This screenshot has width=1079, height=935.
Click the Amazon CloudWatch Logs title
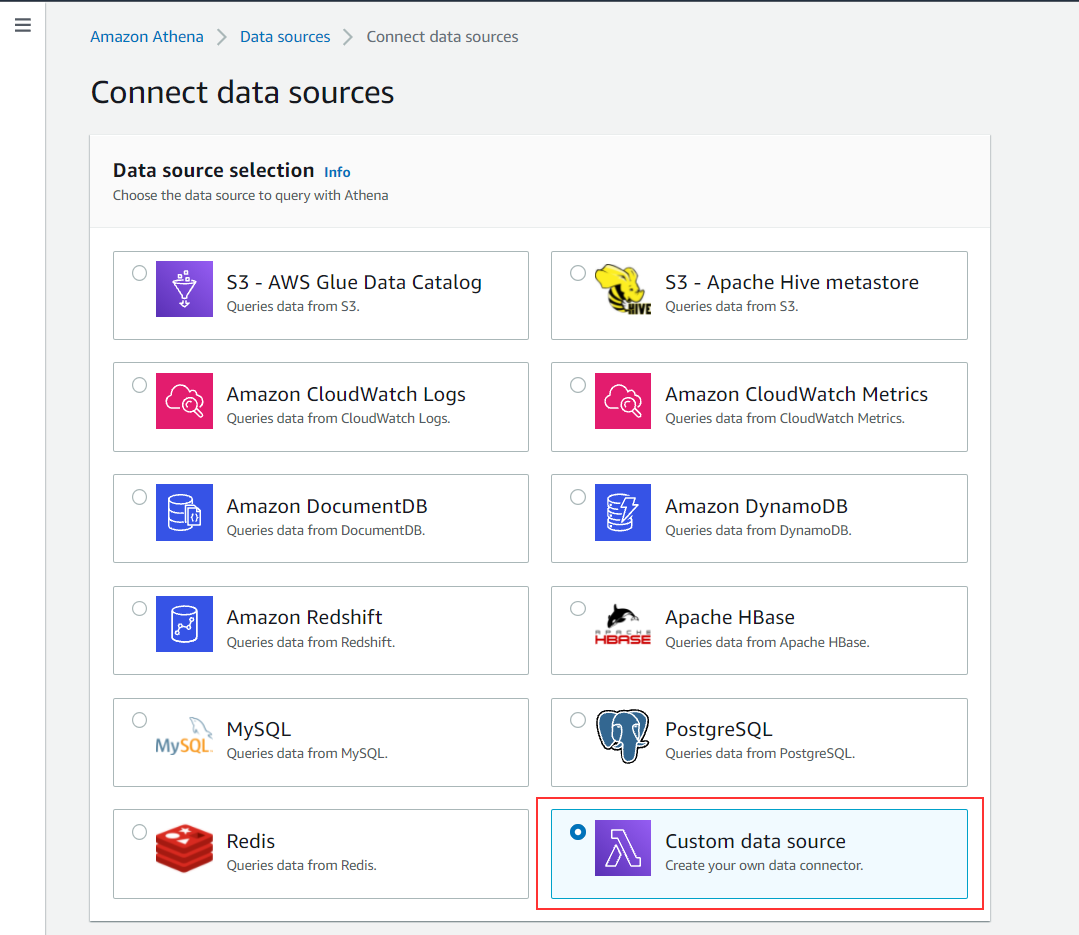point(346,394)
